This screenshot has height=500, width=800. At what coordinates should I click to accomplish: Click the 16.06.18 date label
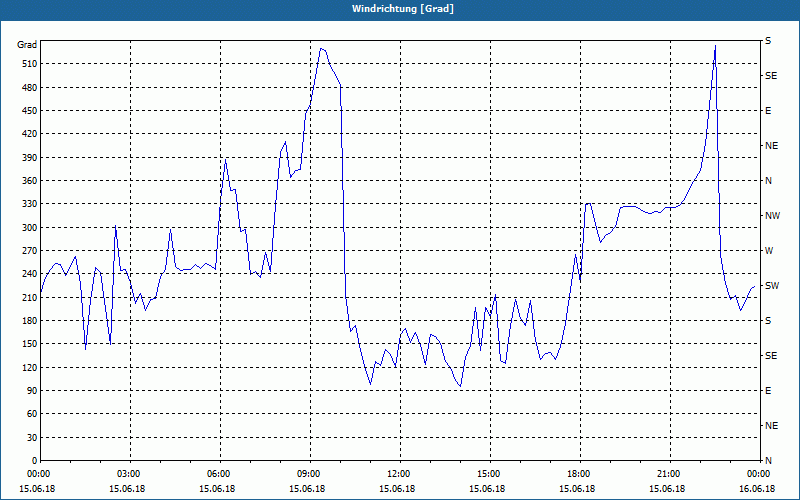757,489
